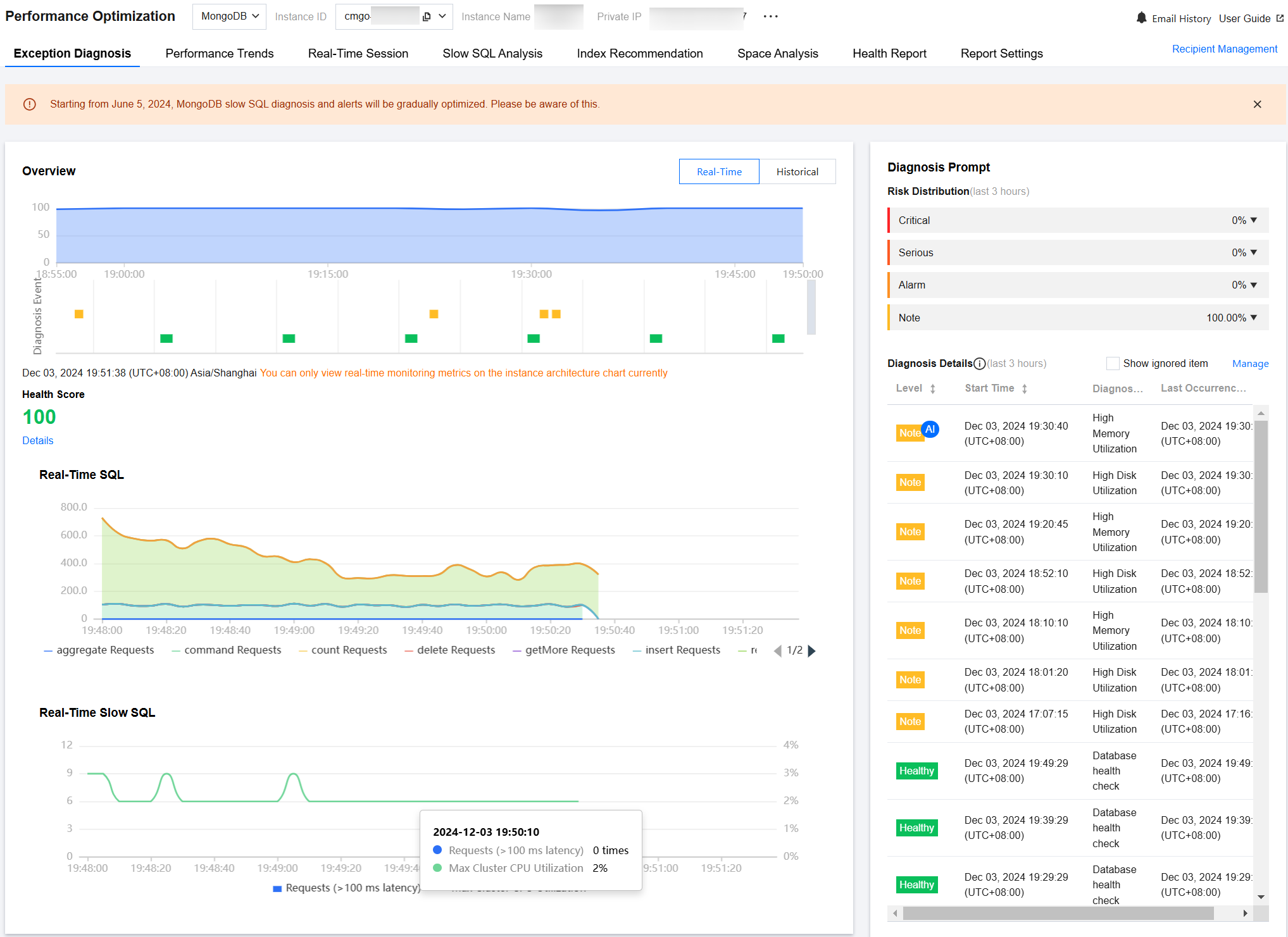
Task: Open the three-dots more options menu
Action: [x=770, y=16]
